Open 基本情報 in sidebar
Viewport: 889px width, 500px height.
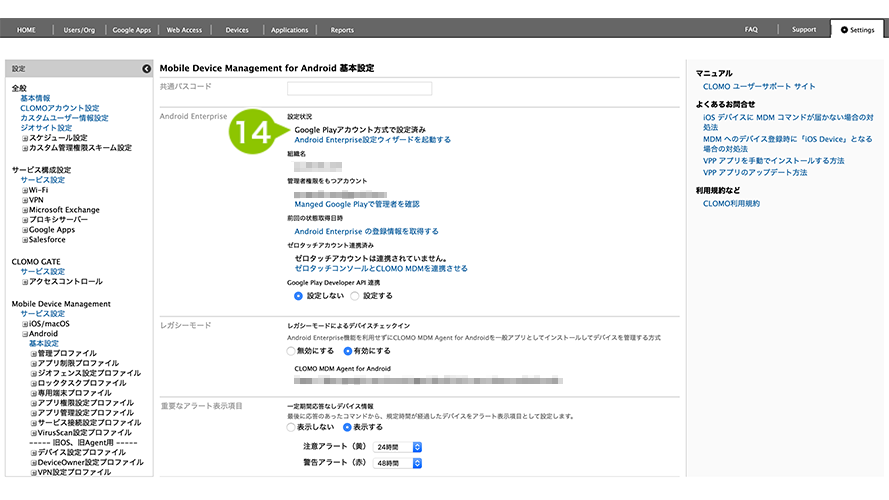(x=35, y=98)
